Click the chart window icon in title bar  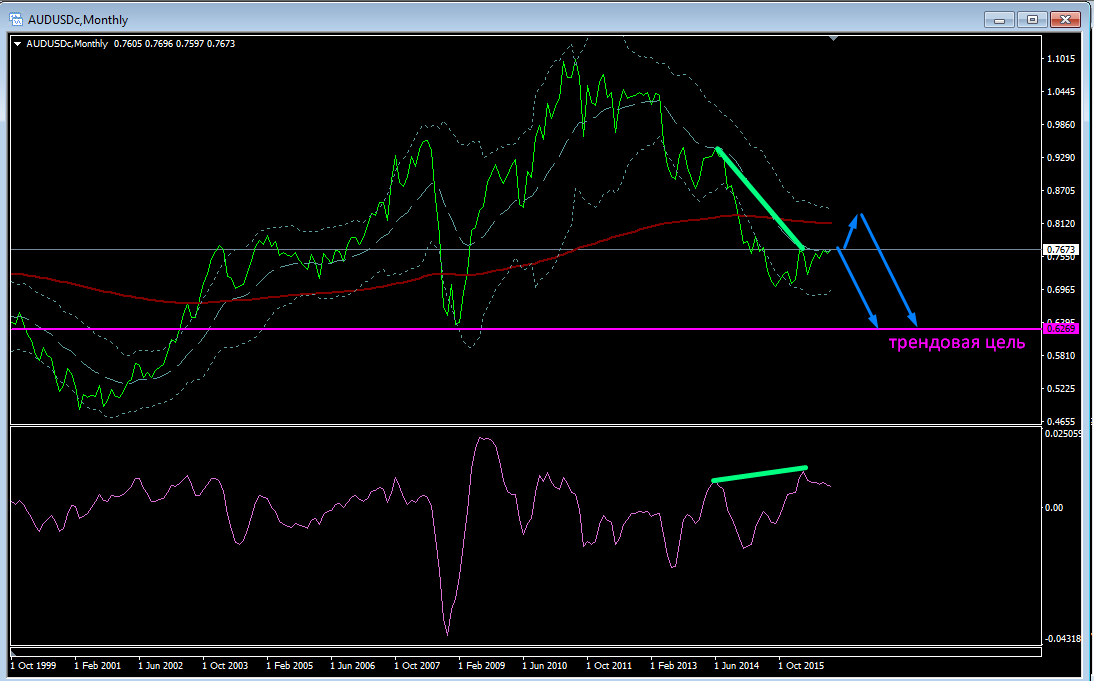tap(15, 19)
